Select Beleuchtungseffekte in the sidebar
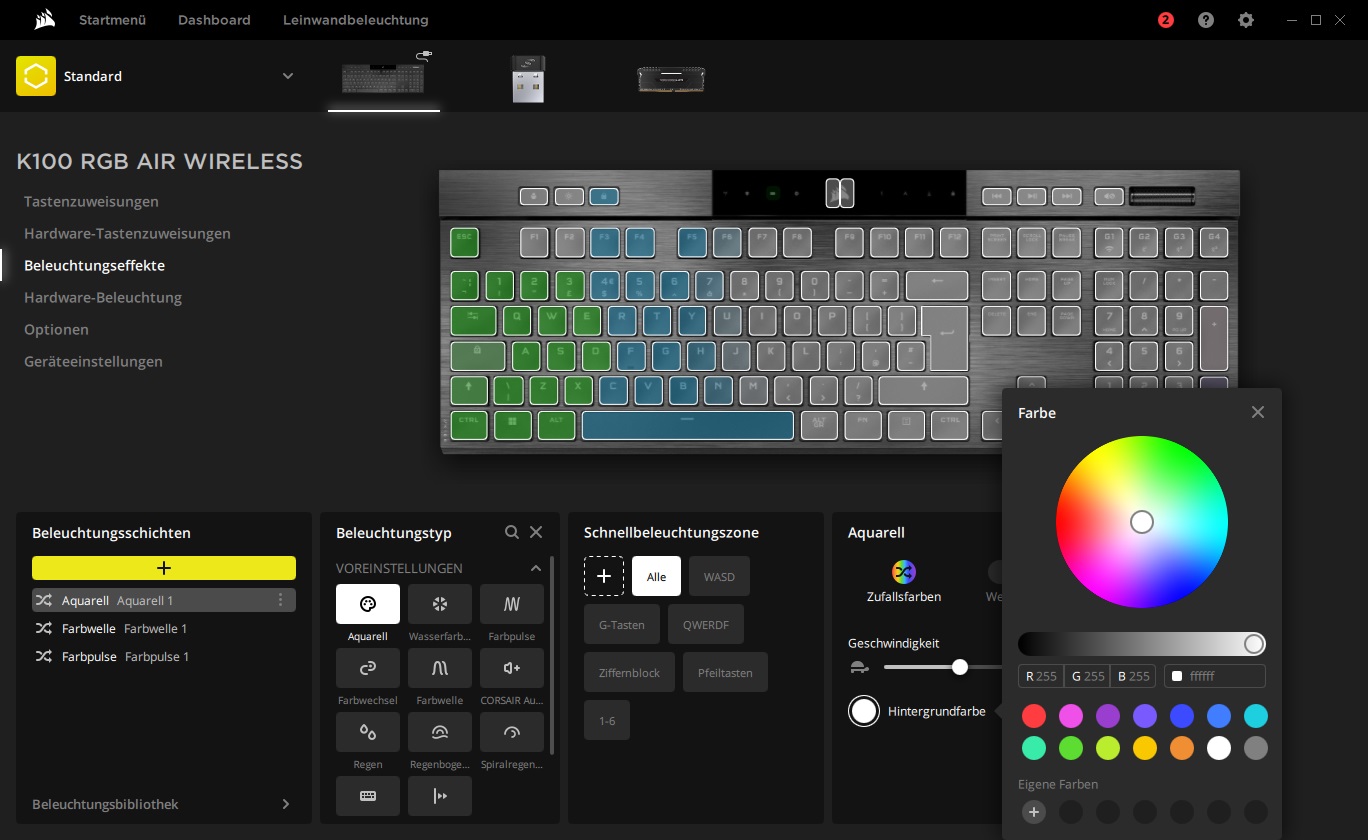The width and height of the screenshot is (1368, 840). coord(94,266)
